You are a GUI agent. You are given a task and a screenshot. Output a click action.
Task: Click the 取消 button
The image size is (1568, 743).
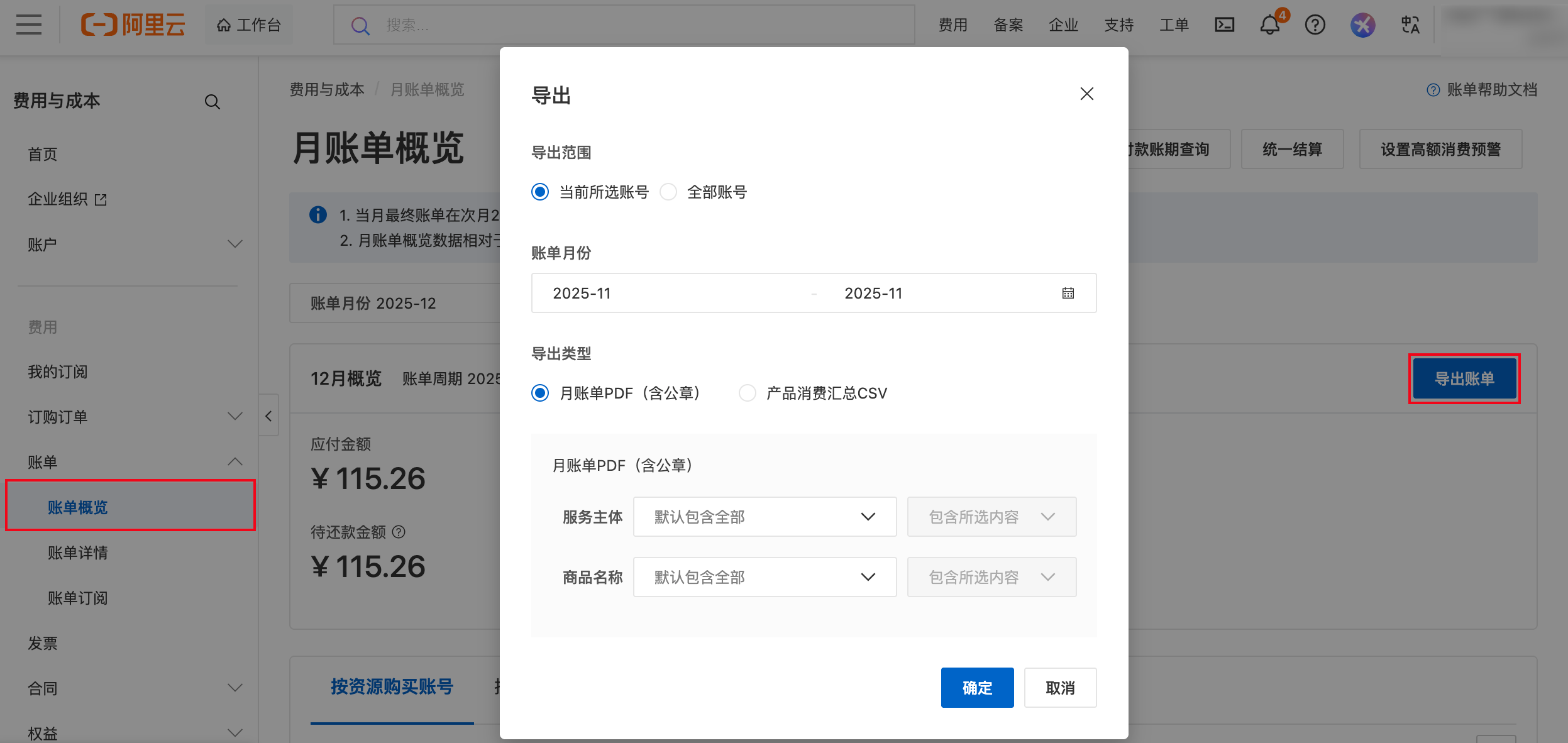pos(1059,688)
